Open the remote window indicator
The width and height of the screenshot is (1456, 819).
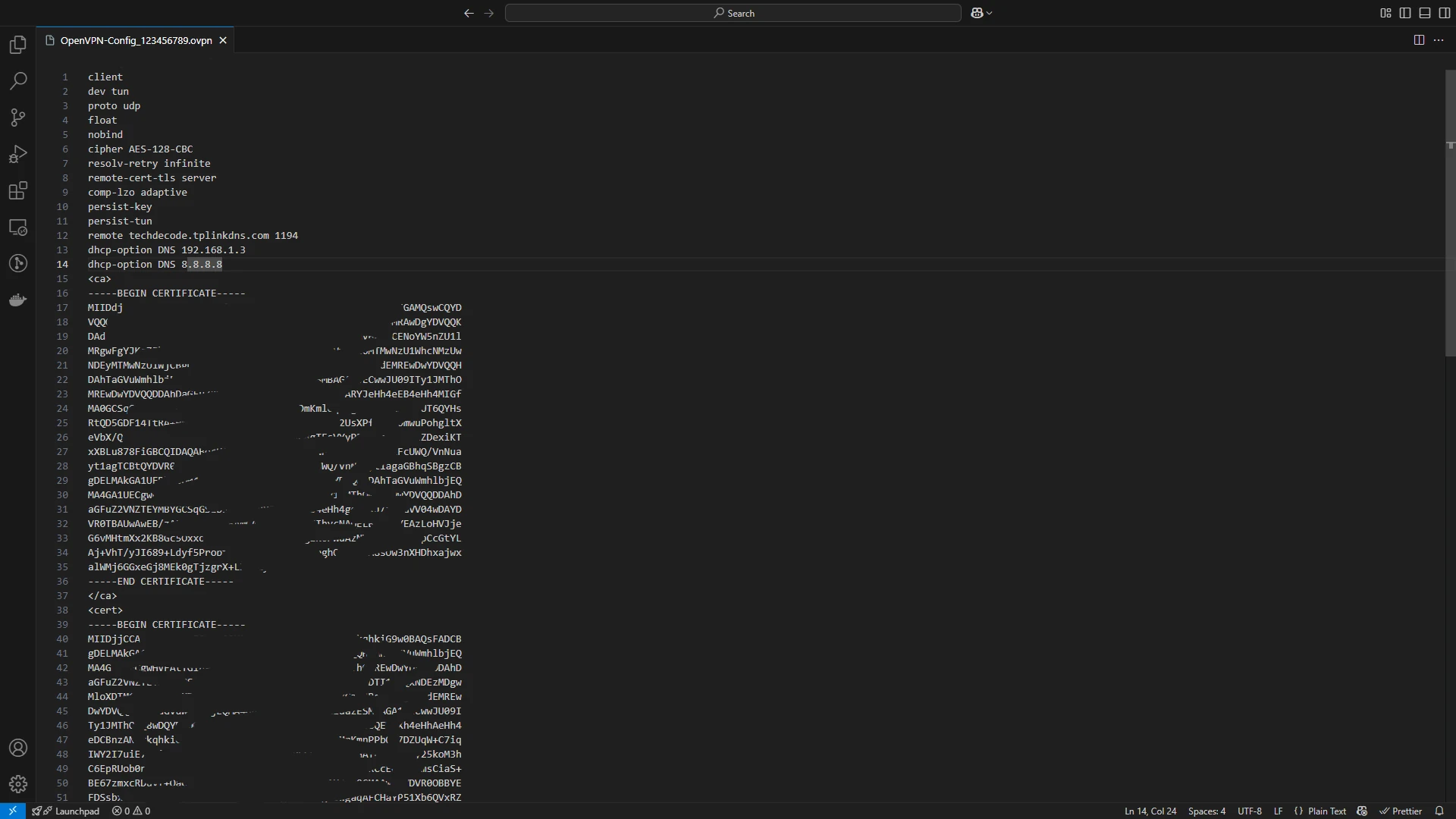click(x=13, y=811)
